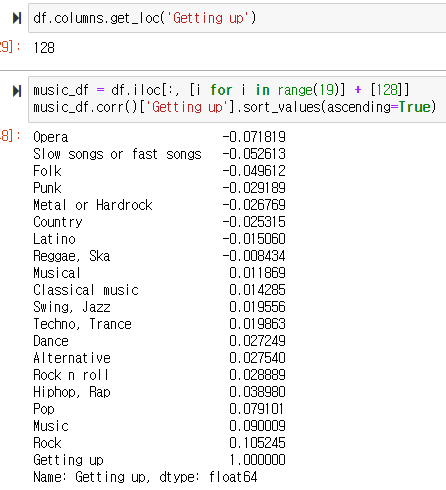The image size is (446, 490).
Task: Select value -0.008434
Action: (254, 256)
